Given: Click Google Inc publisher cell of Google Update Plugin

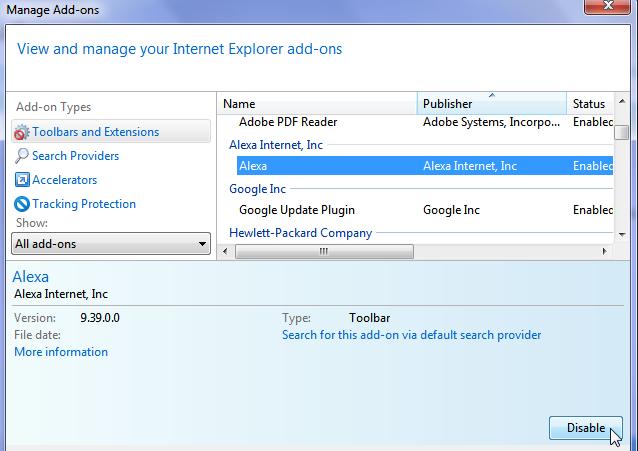Looking at the screenshot, I should pos(451,210).
